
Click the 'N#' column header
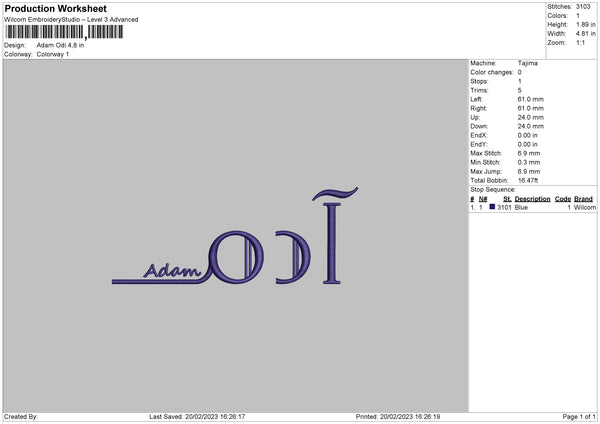coord(483,199)
